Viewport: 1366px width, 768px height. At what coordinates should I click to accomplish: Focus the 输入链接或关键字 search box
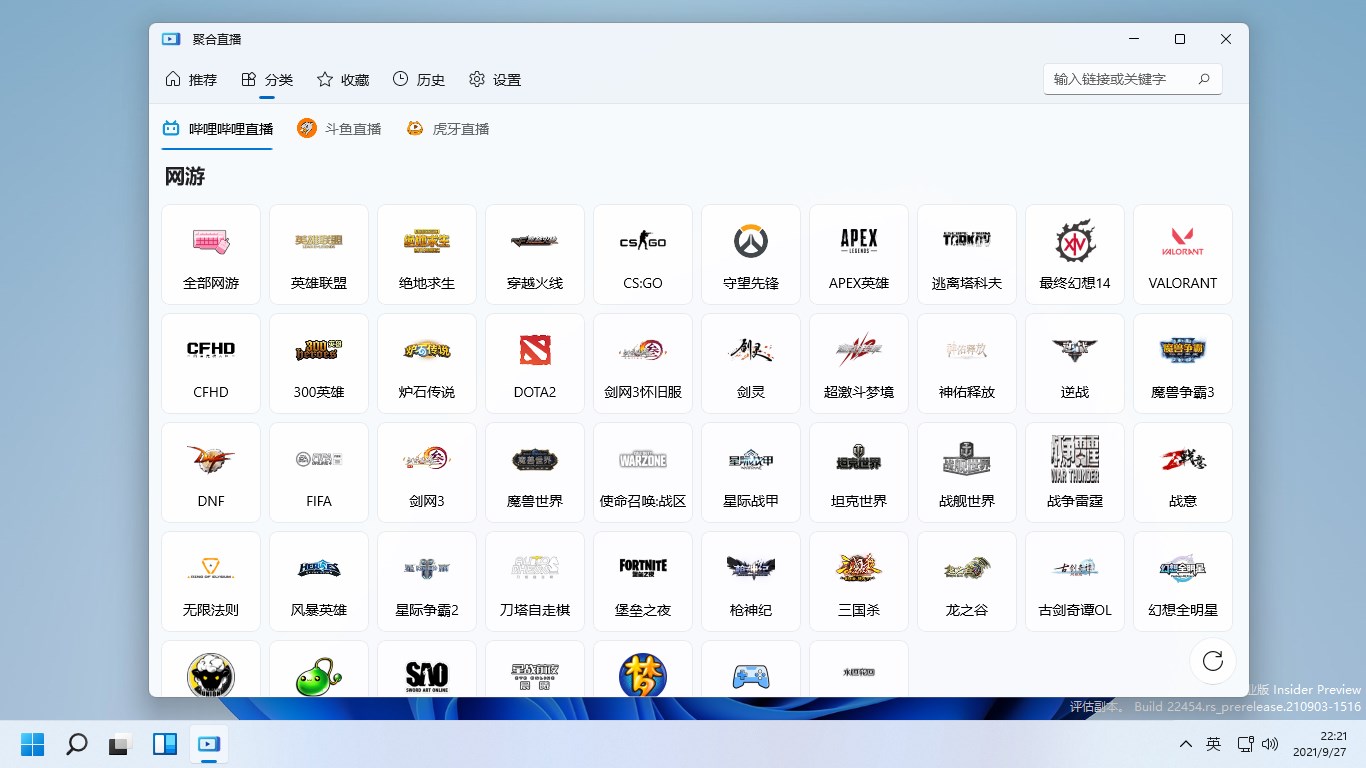pyautogui.click(x=1132, y=79)
